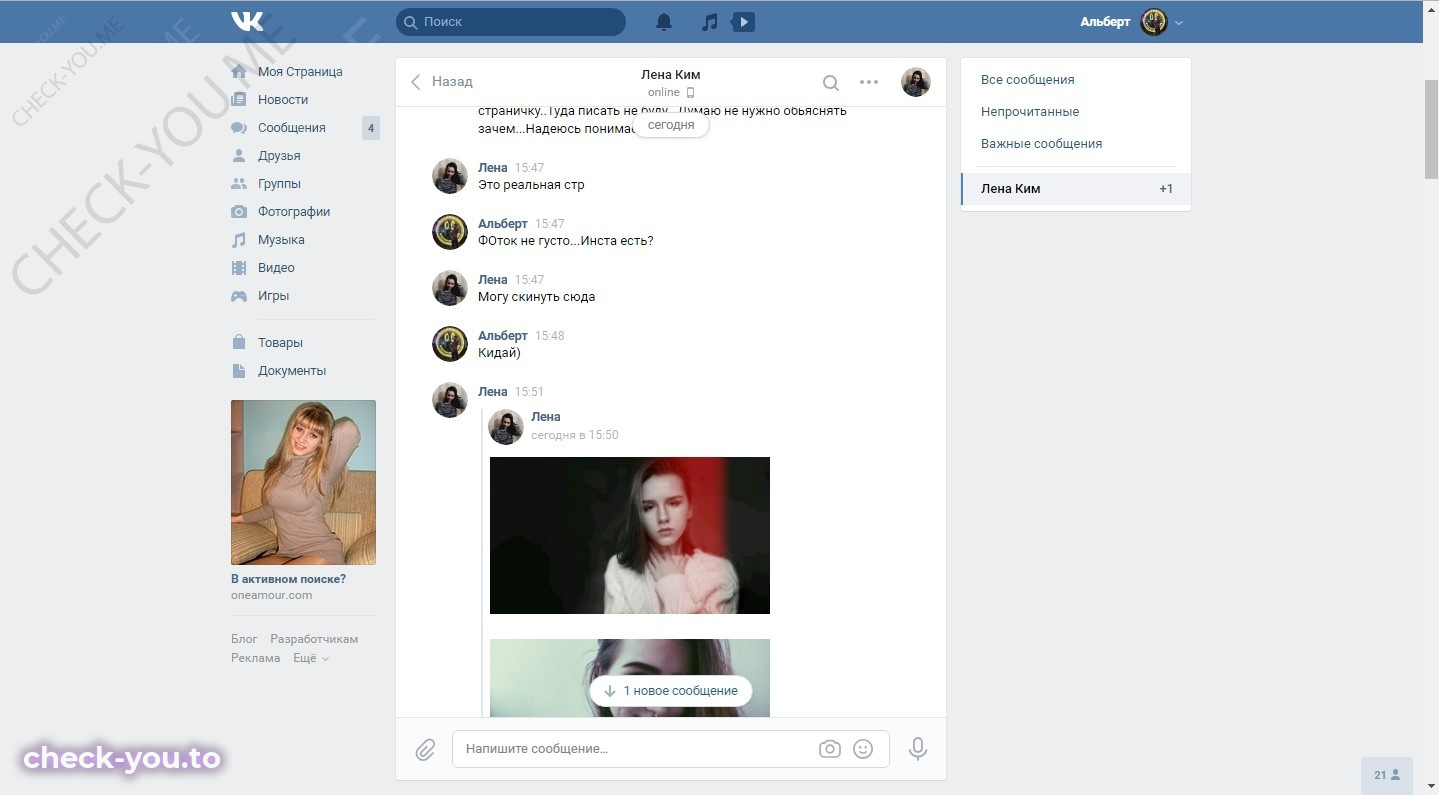Open the Блог footer link
Viewport: 1439px width, 795px height.
click(244, 639)
